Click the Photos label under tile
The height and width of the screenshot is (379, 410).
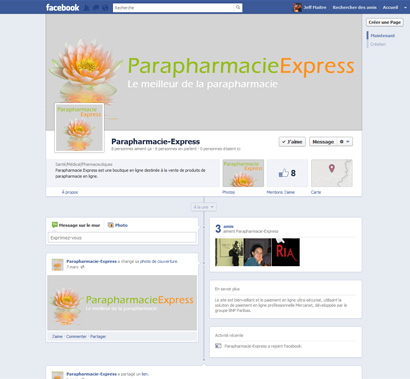[x=229, y=192]
